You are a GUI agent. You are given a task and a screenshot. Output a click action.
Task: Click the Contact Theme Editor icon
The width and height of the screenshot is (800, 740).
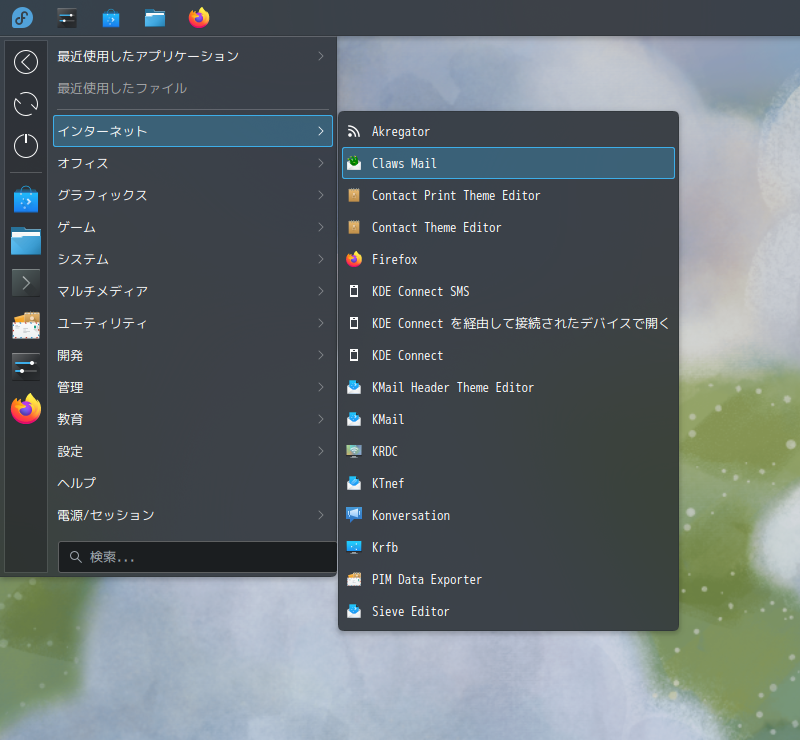[354, 227]
